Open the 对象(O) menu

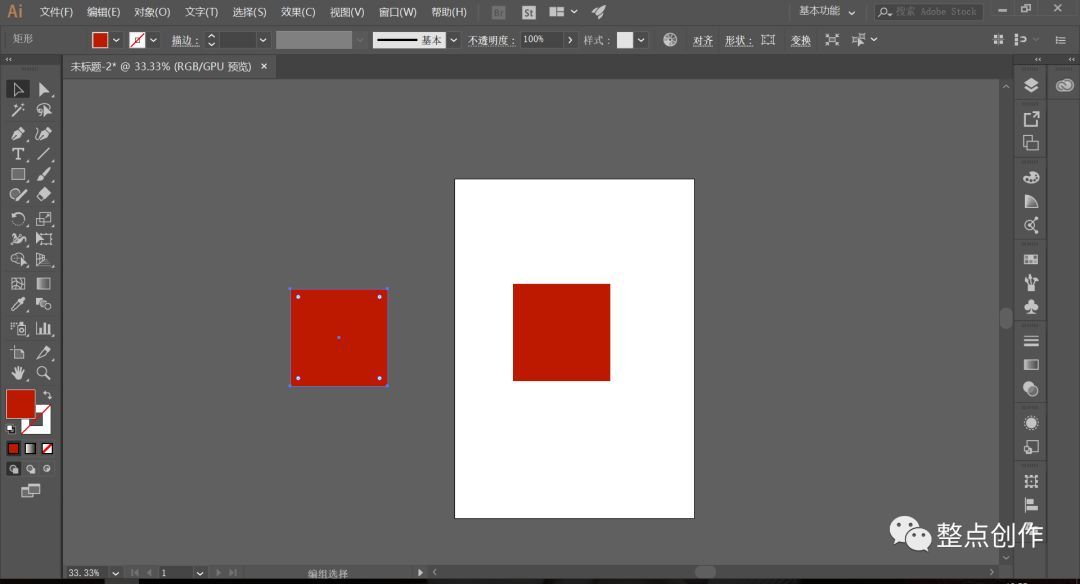152,12
